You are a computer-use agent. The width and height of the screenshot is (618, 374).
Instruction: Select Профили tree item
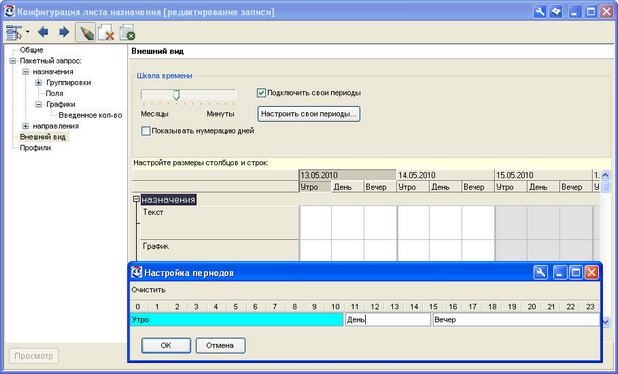click(35, 148)
